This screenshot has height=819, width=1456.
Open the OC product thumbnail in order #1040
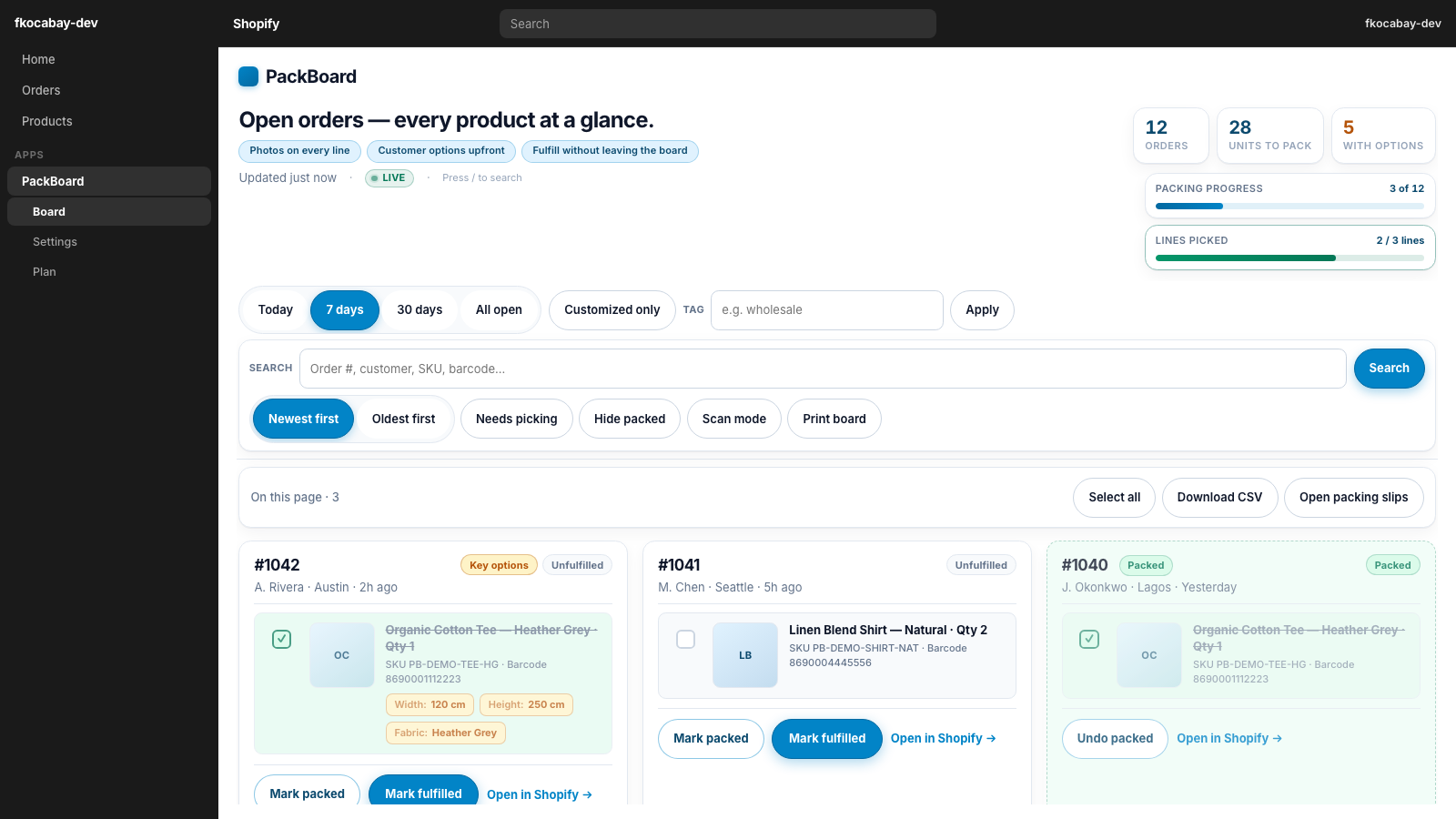click(x=1149, y=655)
